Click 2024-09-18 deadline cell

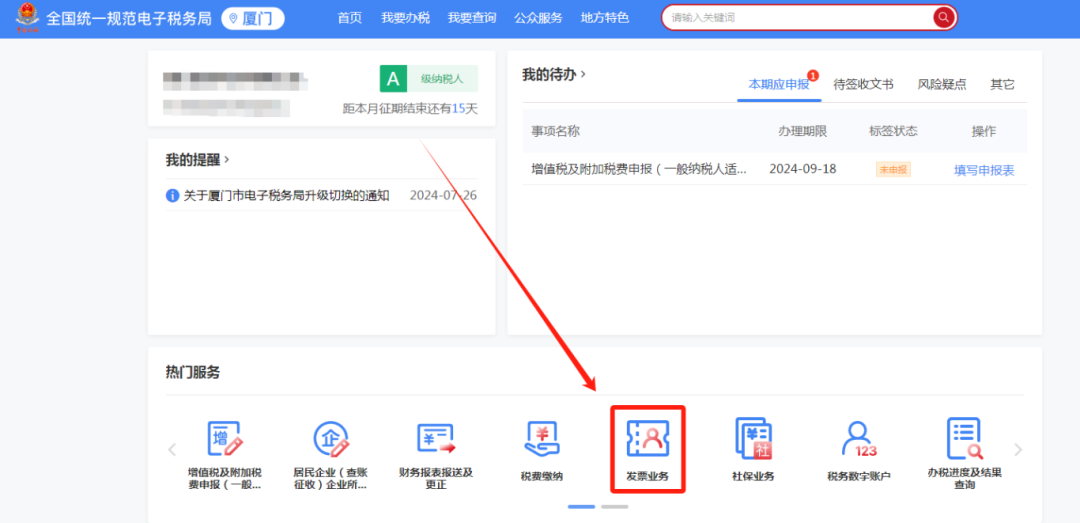(x=803, y=169)
